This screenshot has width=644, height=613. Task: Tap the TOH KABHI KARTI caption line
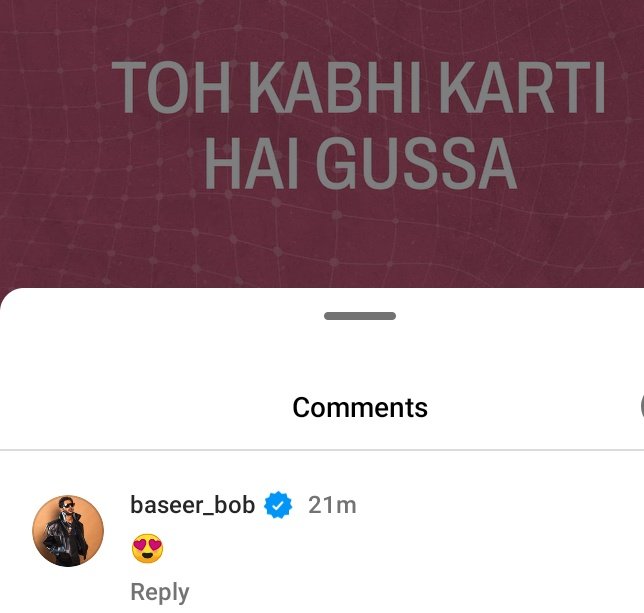[x=359, y=87]
